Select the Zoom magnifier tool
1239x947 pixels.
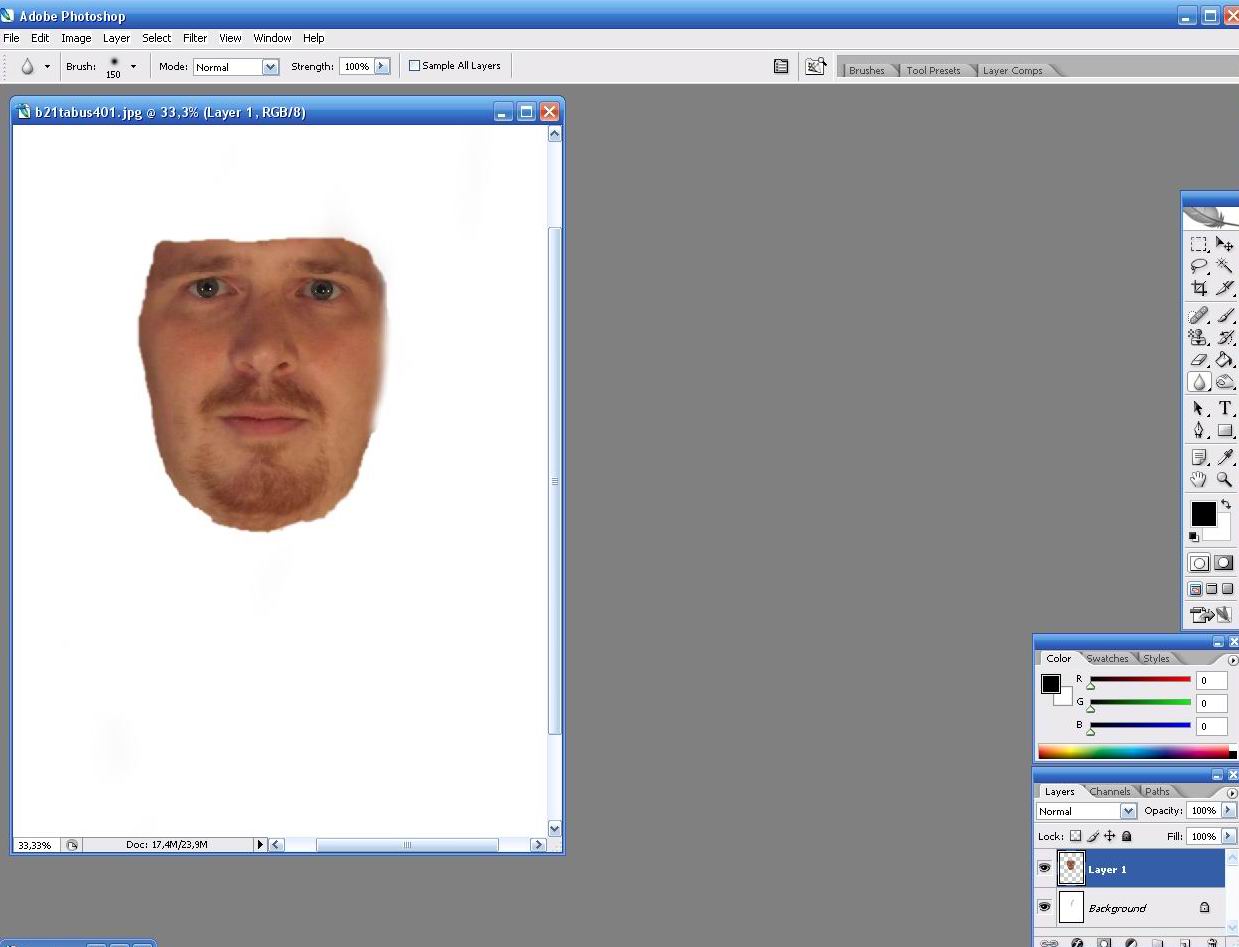point(1224,479)
